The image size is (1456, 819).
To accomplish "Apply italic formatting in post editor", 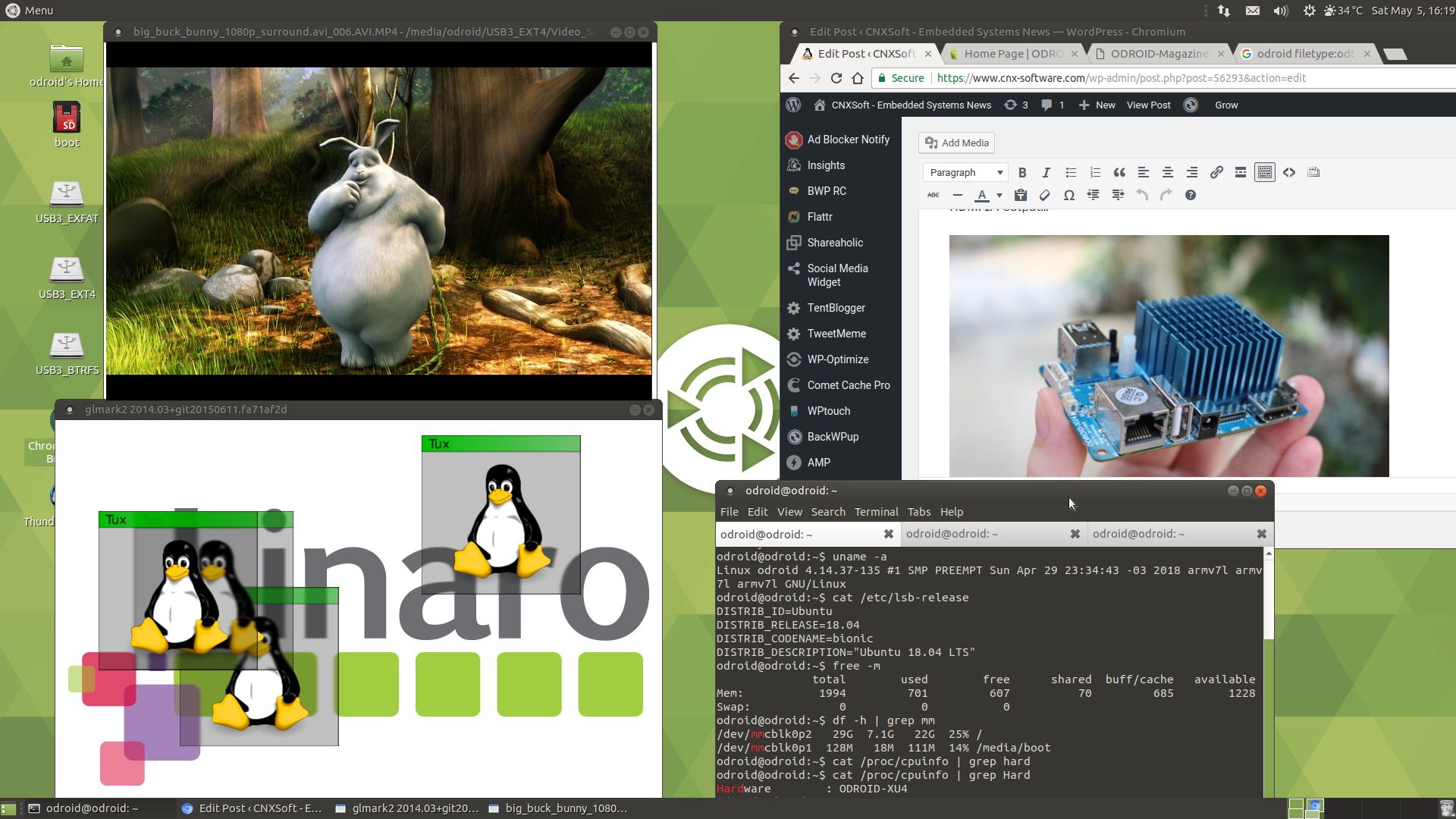I will (1046, 173).
